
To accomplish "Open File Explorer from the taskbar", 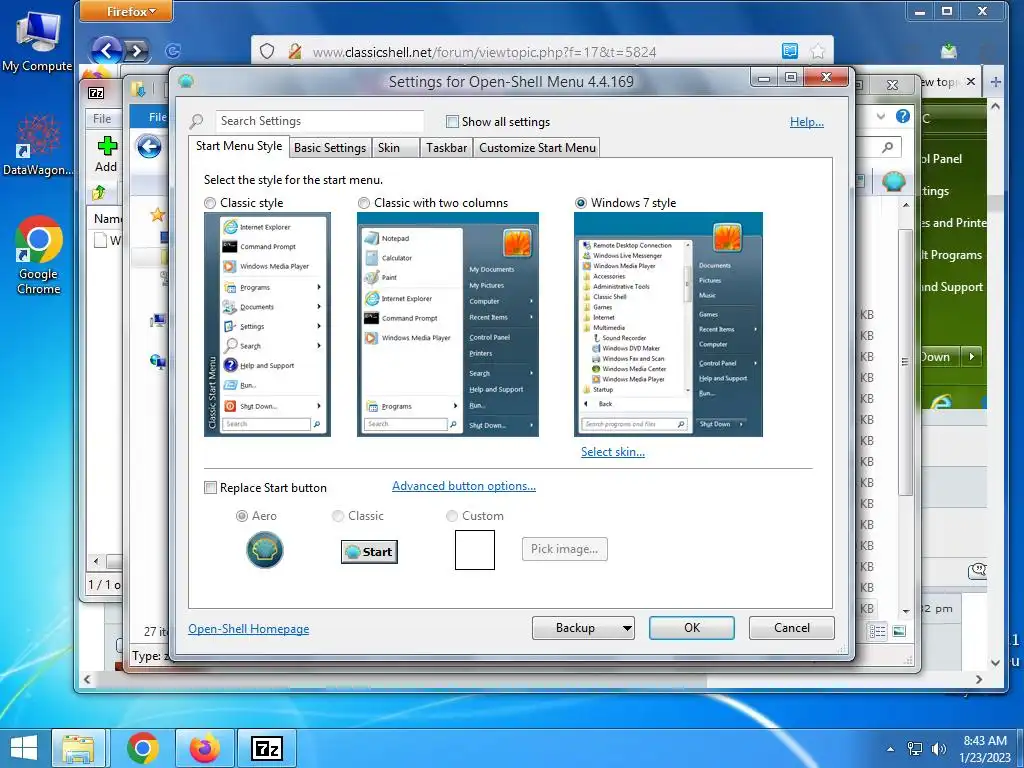I will click(78, 748).
